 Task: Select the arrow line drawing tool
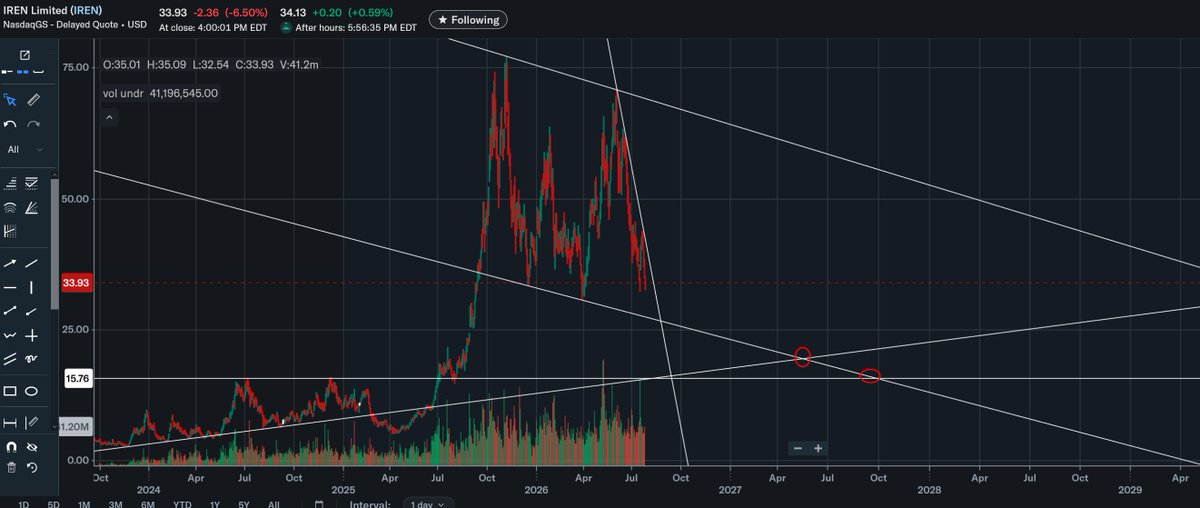[10, 263]
